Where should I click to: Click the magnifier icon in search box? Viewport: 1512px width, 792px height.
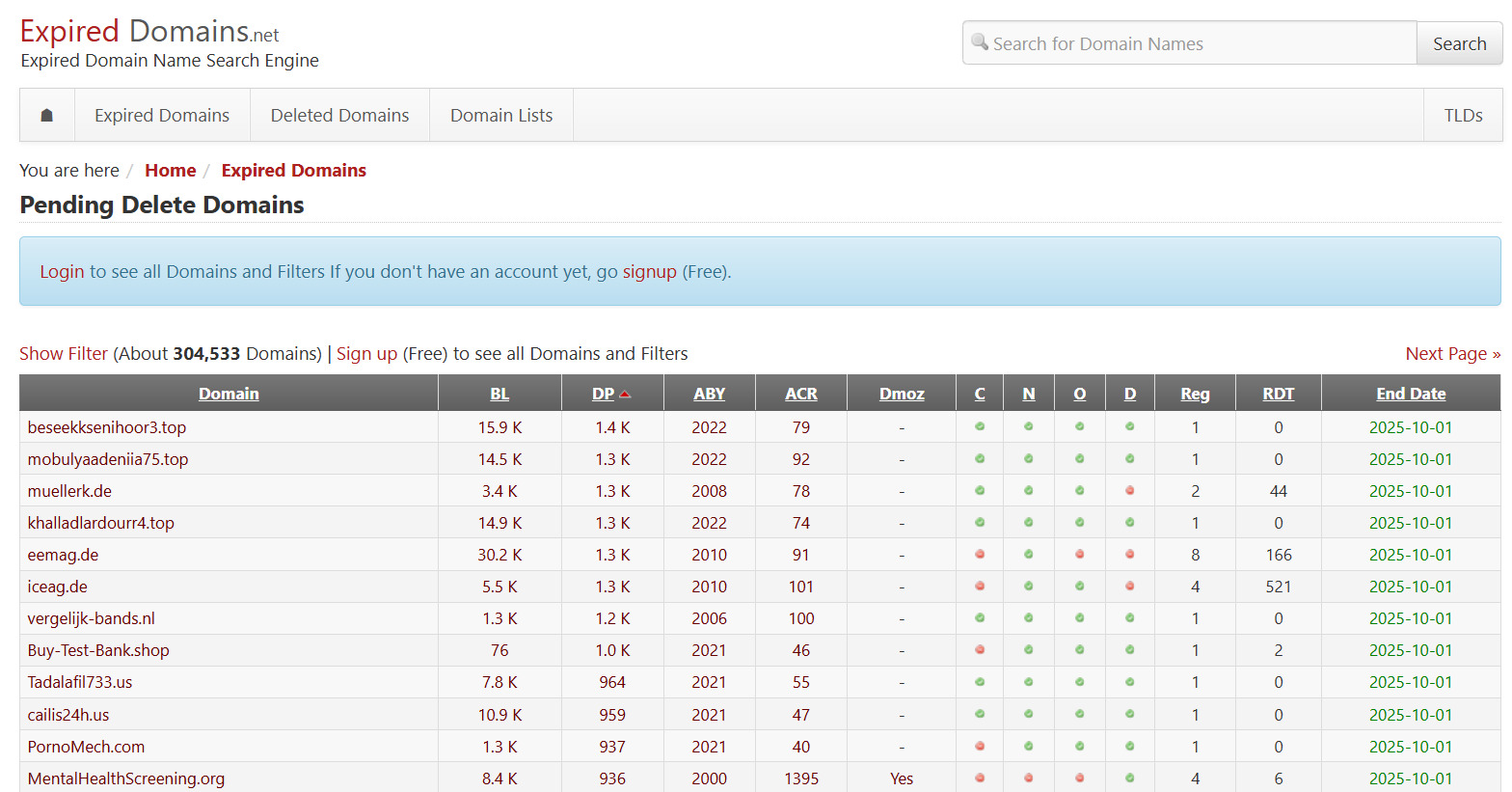pos(980,42)
